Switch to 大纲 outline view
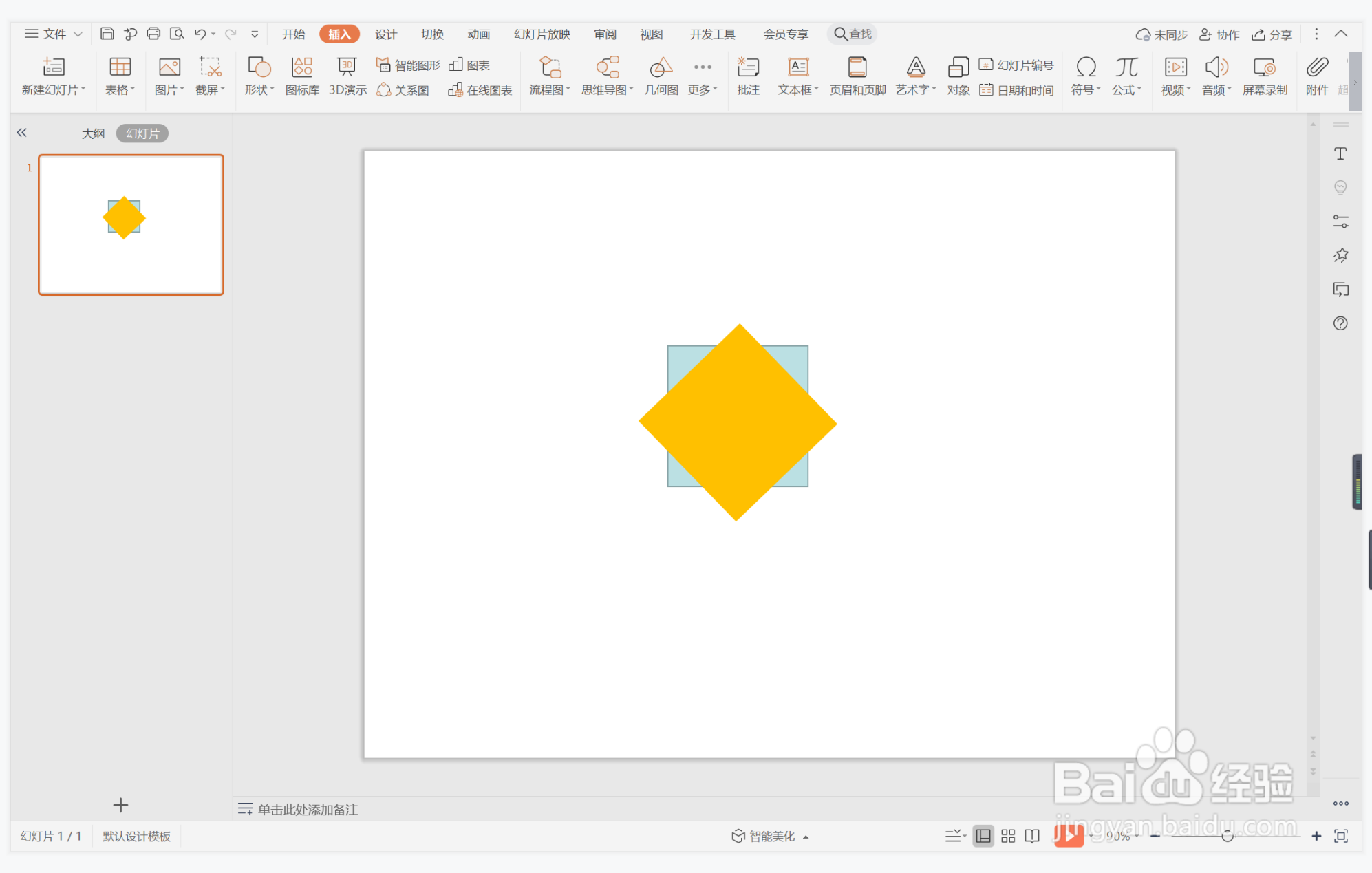This screenshot has width=1372, height=873. coord(93,133)
